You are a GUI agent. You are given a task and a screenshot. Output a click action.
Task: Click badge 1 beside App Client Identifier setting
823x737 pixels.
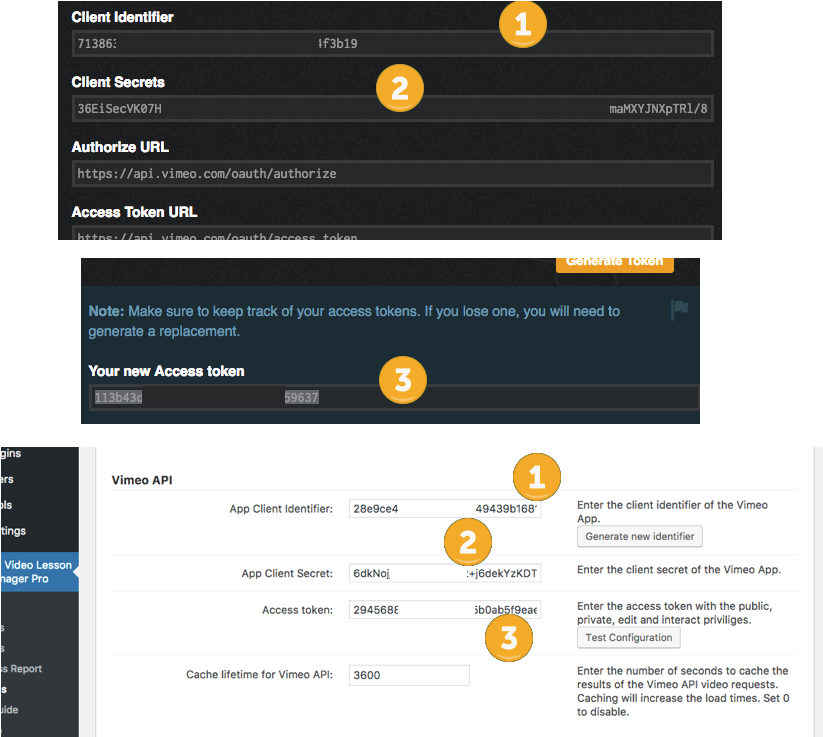[537, 477]
